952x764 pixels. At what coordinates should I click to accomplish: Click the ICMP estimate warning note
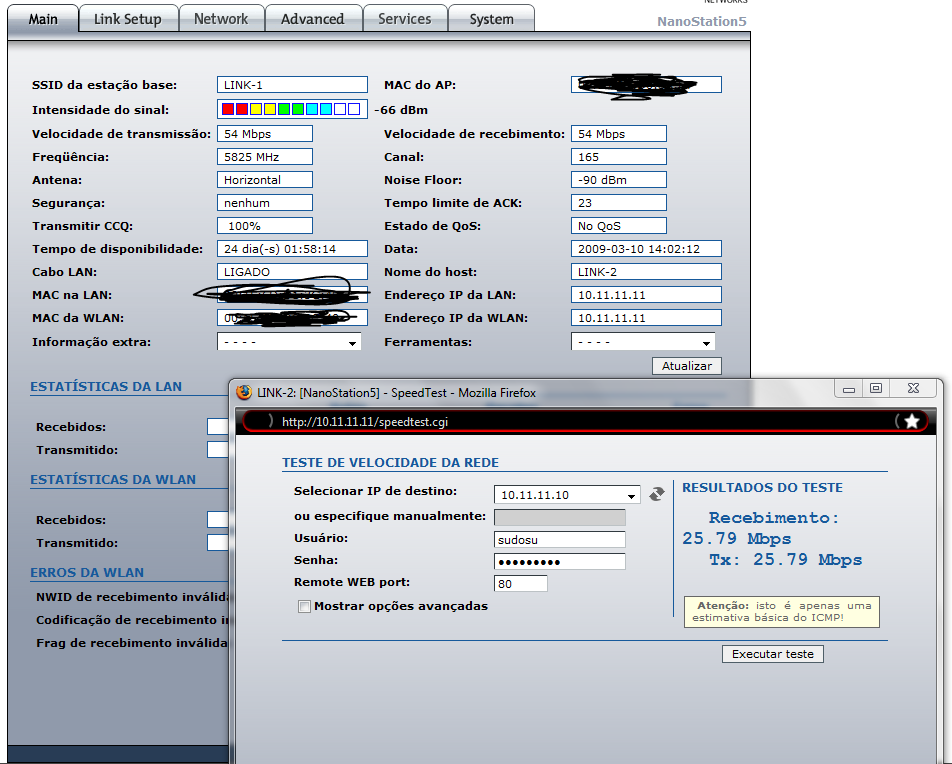pos(781,612)
